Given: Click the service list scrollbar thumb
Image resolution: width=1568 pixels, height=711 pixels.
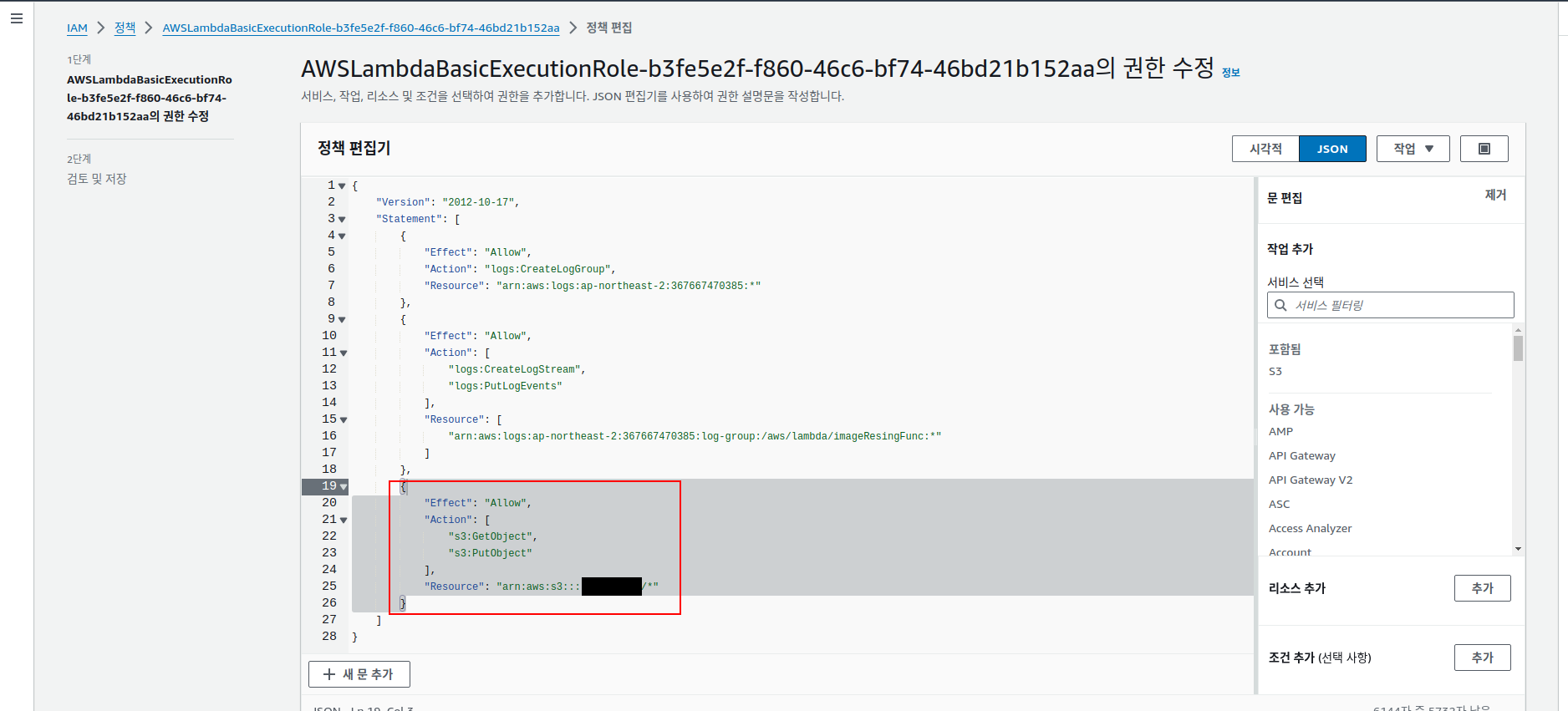Looking at the screenshot, I should pos(1518,348).
